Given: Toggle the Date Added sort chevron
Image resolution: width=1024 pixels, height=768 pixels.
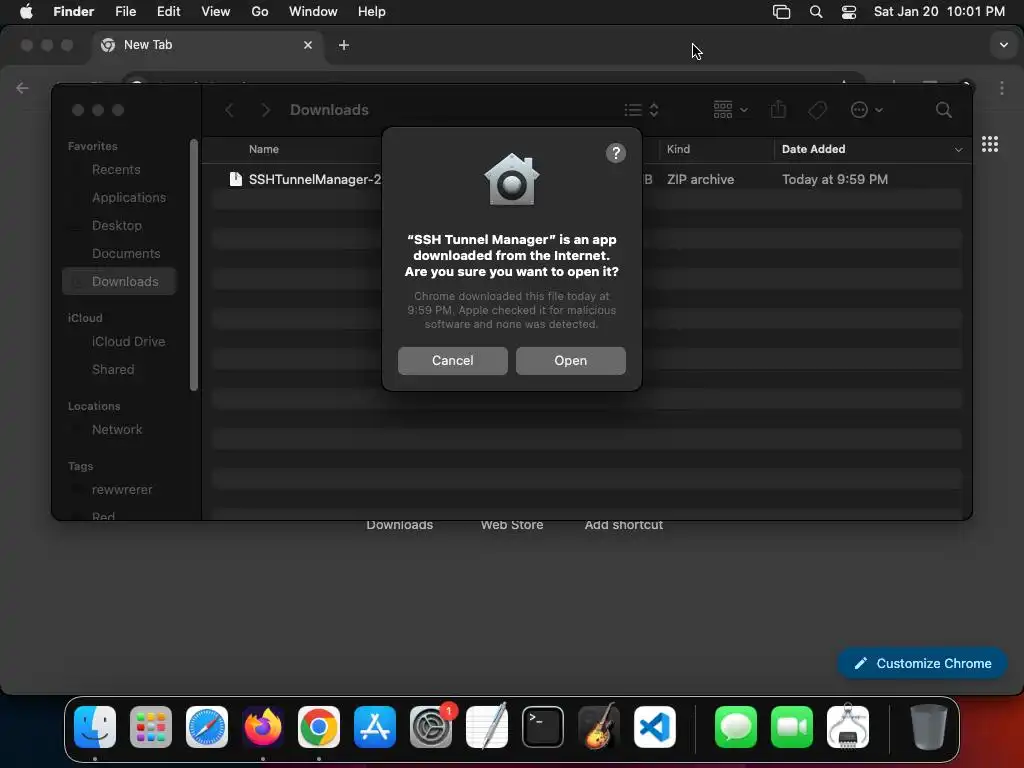Looking at the screenshot, I should (x=958, y=150).
